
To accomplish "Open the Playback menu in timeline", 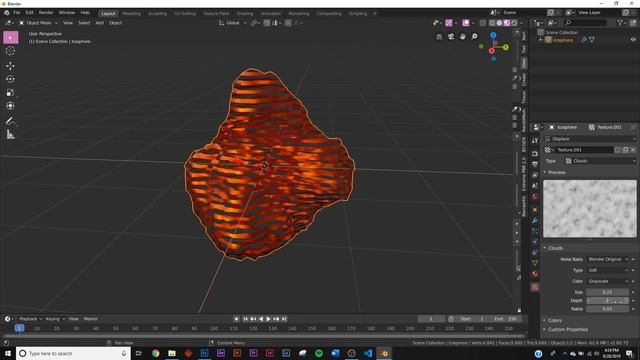I will point(30,319).
